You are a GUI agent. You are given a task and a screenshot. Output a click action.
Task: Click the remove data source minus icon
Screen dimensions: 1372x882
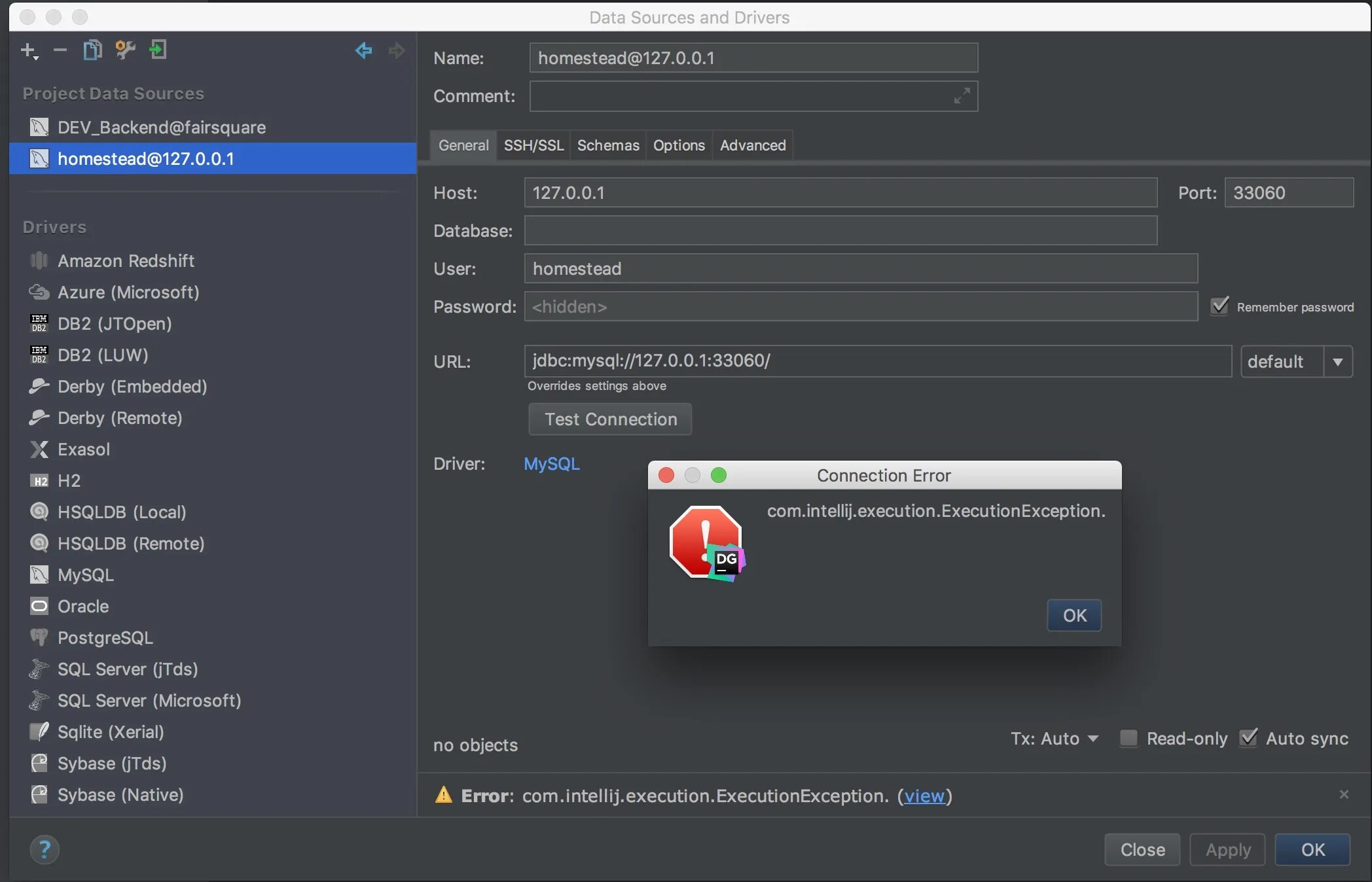[60, 50]
